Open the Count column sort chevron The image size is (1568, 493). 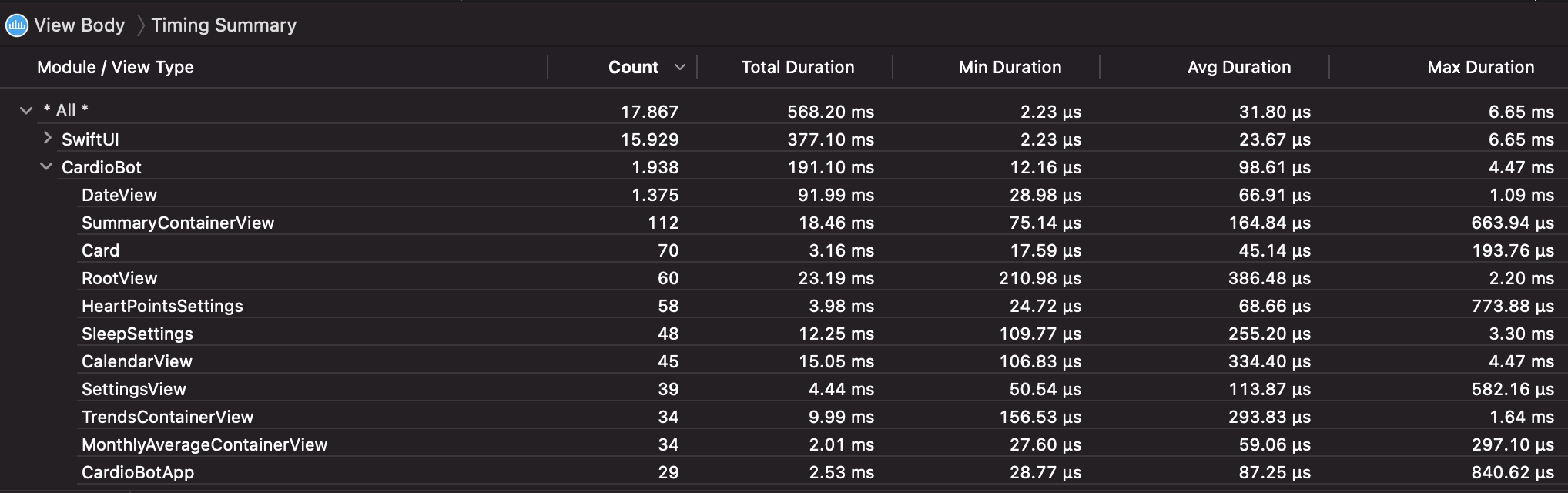click(x=680, y=68)
